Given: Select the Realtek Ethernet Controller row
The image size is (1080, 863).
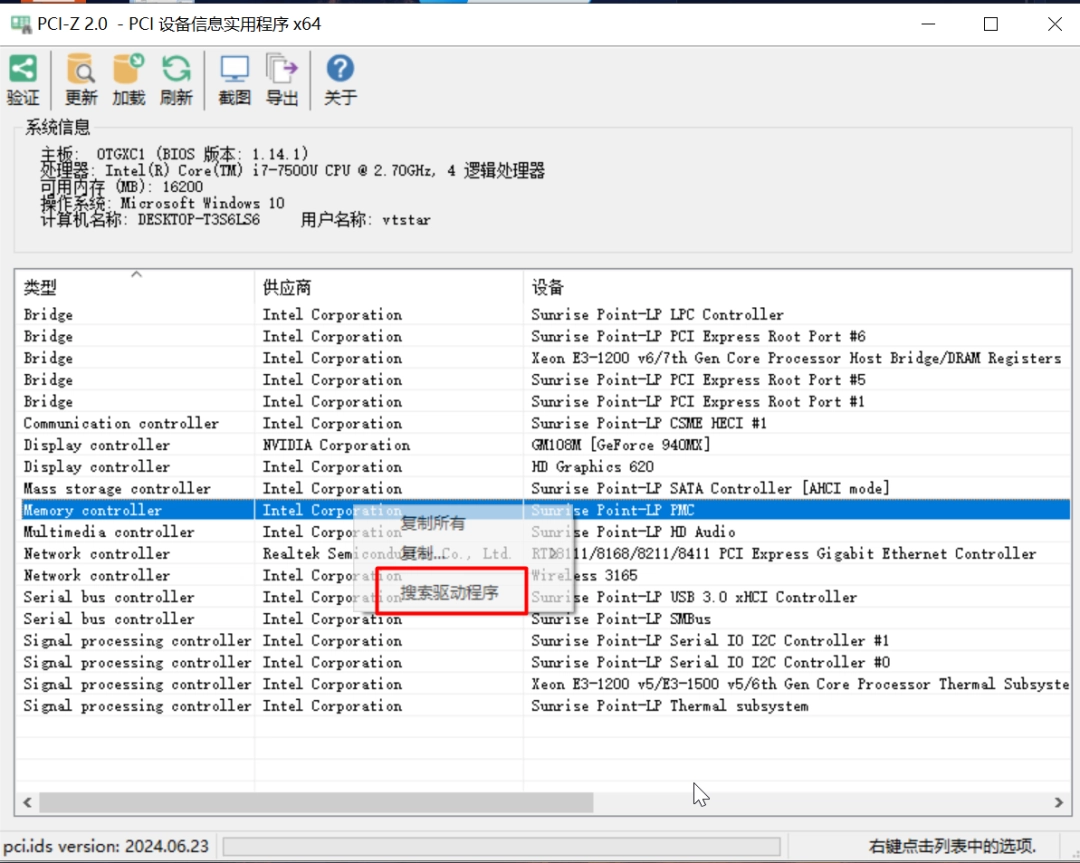Looking at the screenshot, I should pos(544,554).
